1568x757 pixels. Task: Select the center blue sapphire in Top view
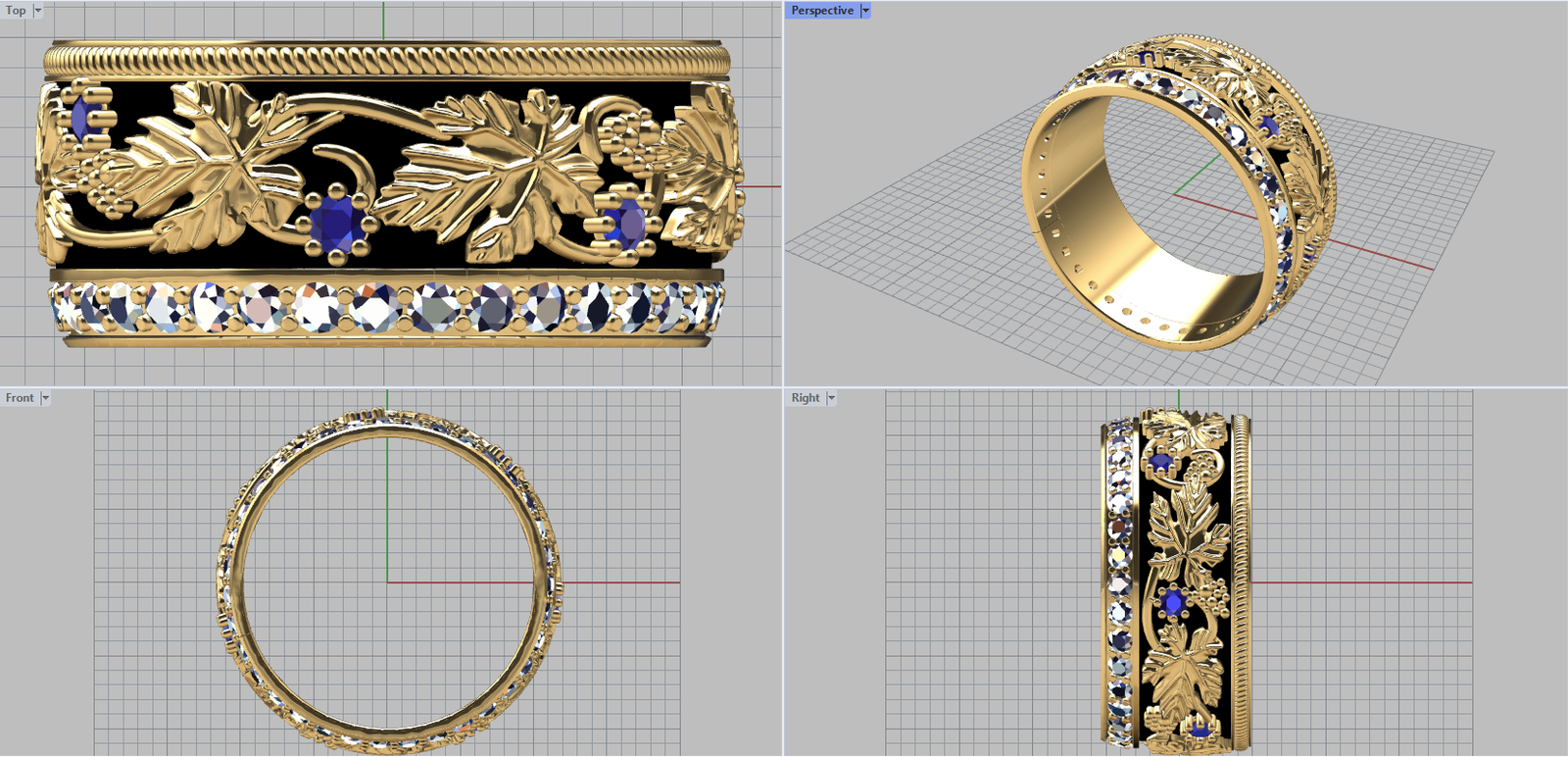(x=337, y=223)
